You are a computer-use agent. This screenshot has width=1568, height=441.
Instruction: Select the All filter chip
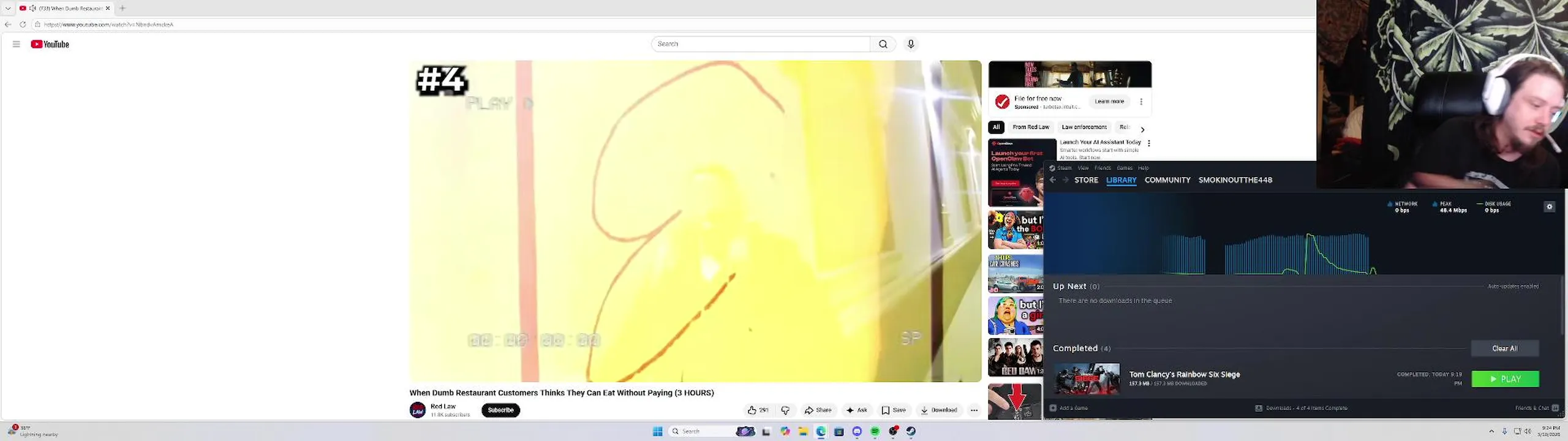[997, 127]
